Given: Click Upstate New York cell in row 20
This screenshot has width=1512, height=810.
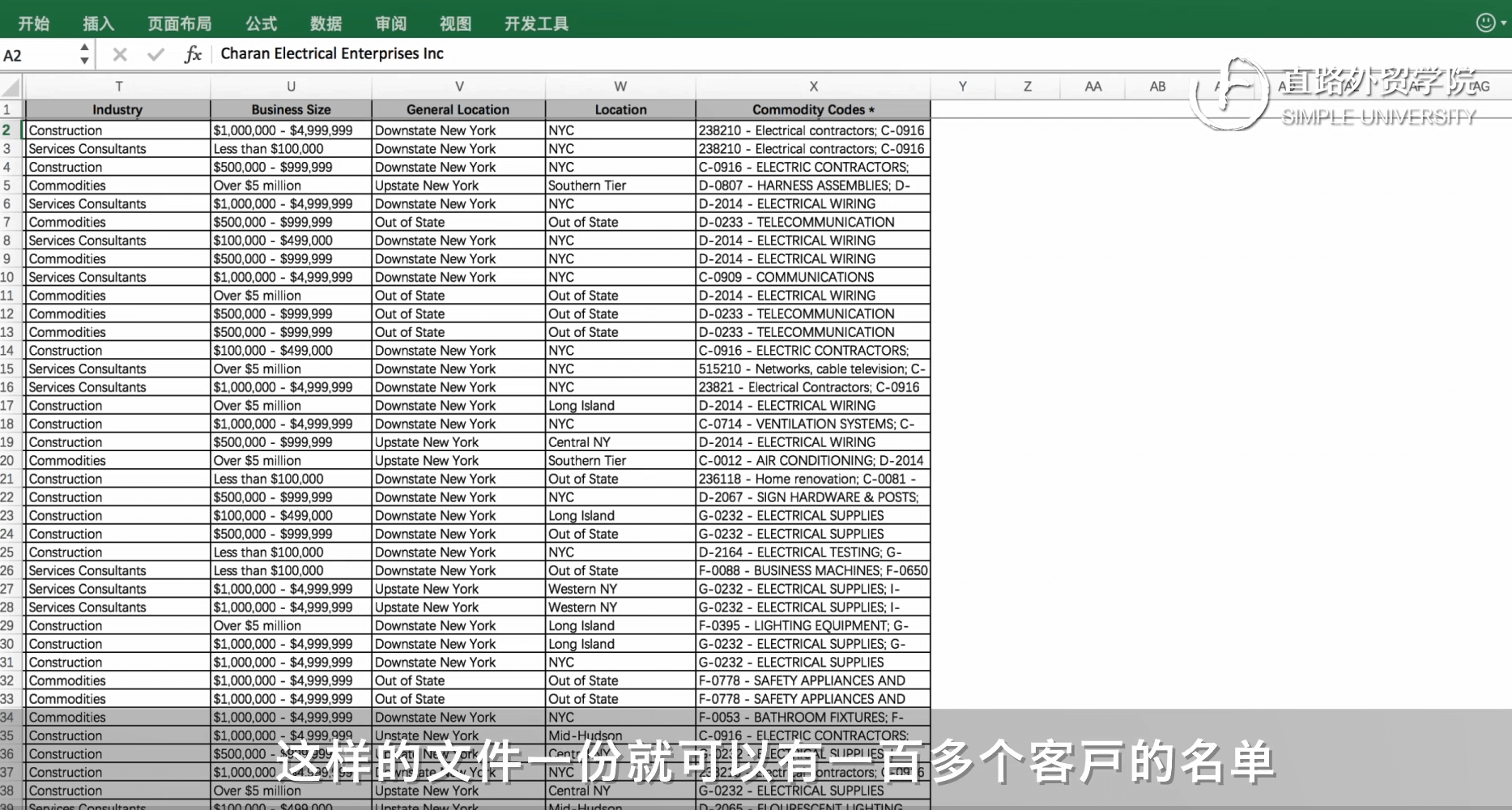Looking at the screenshot, I should point(458,461).
